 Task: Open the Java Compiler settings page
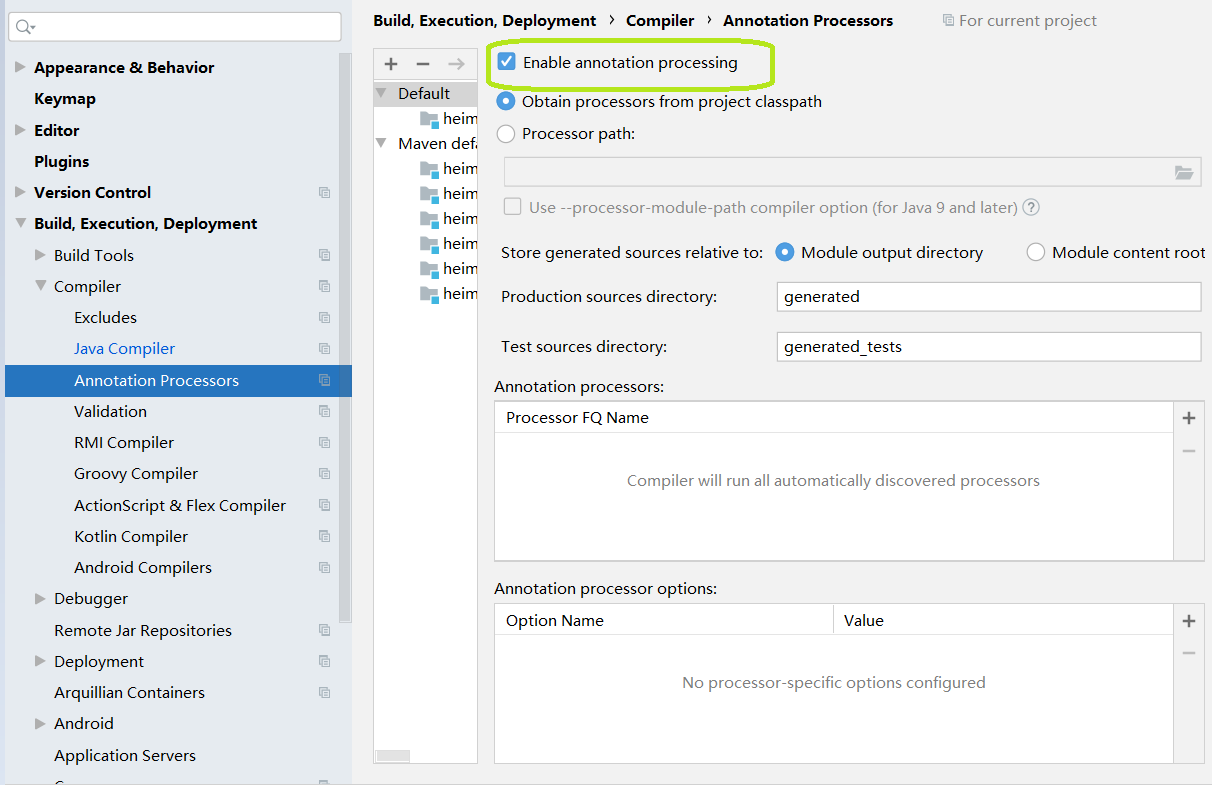[124, 349]
